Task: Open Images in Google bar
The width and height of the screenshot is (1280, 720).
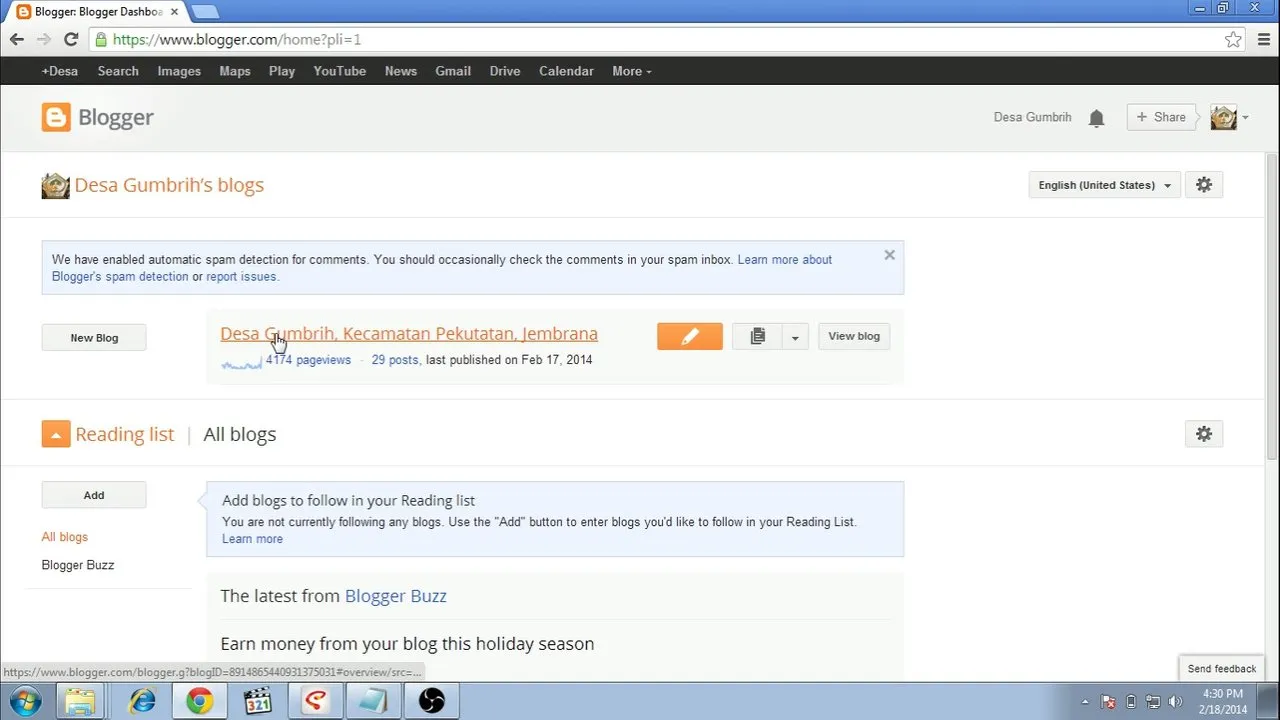Action: [179, 71]
